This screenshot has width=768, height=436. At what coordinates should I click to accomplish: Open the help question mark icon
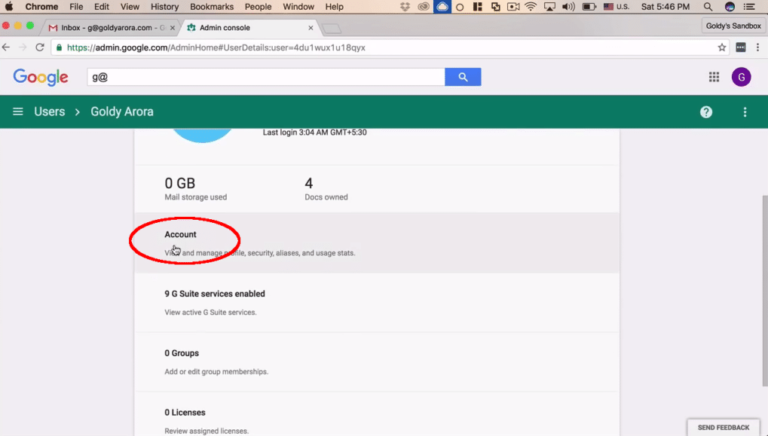(x=706, y=112)
